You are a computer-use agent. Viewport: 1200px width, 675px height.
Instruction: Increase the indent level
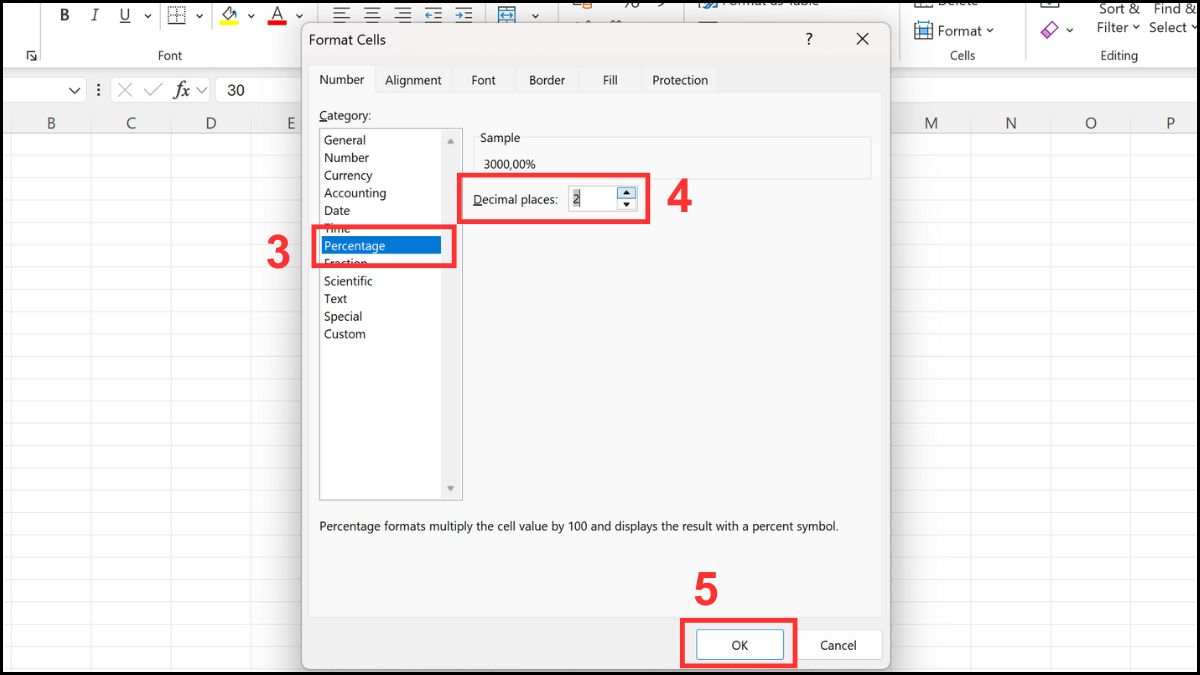(x=463, y=14)
